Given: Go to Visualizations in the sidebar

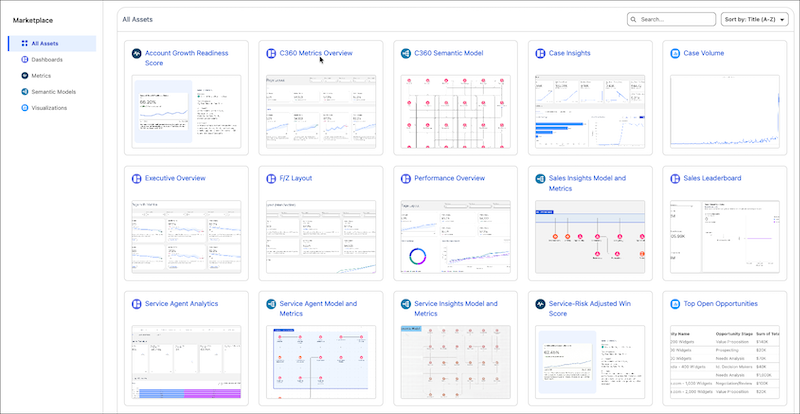Looking at the screenshot, I should pyautogui.click(x=49, y=108).
